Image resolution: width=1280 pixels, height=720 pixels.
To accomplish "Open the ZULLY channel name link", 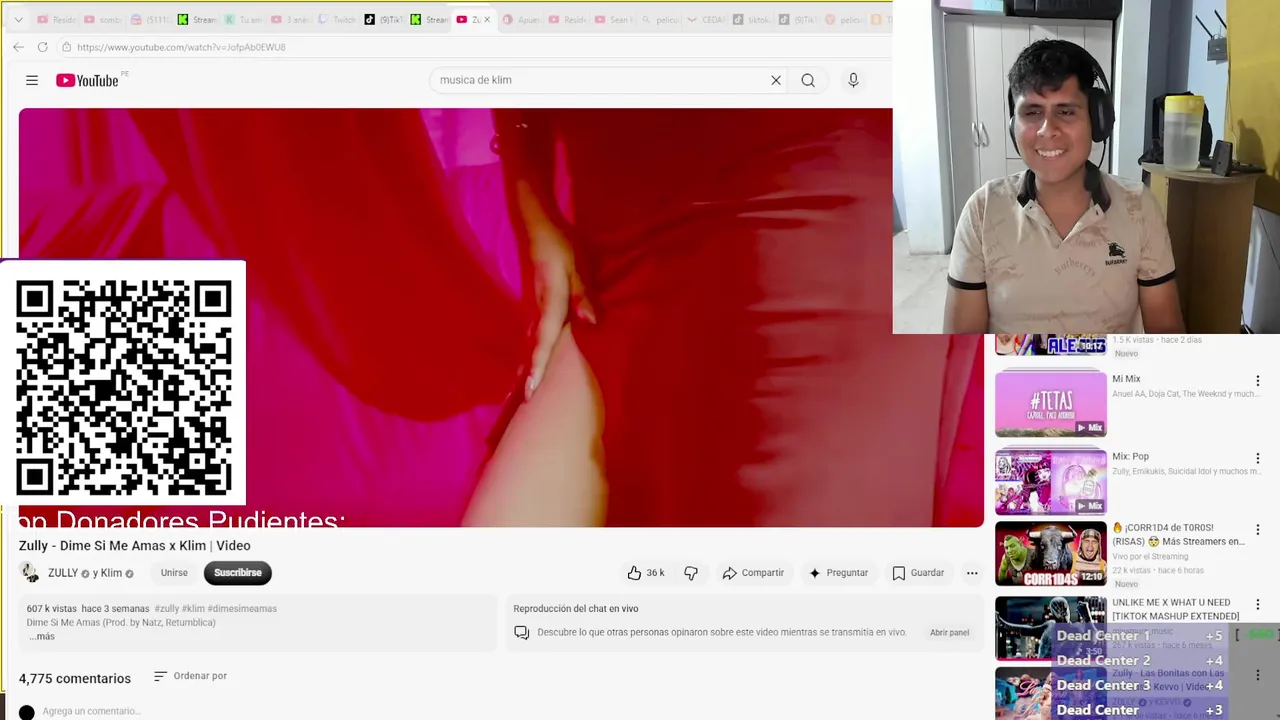I will click(63, 573).
